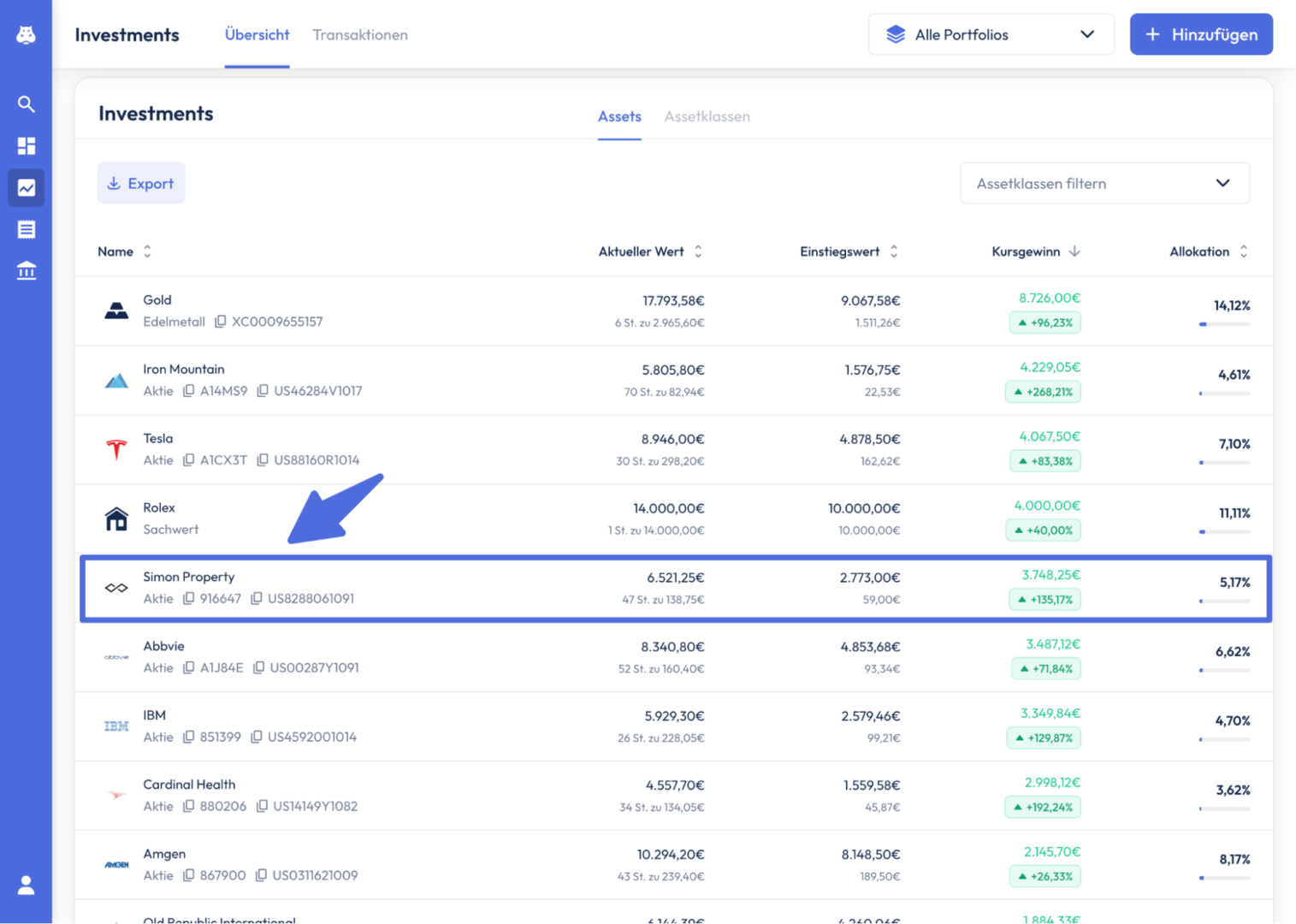
Task: Copy Simon Property ISIN US8288061091
Action: pos(256,599)
